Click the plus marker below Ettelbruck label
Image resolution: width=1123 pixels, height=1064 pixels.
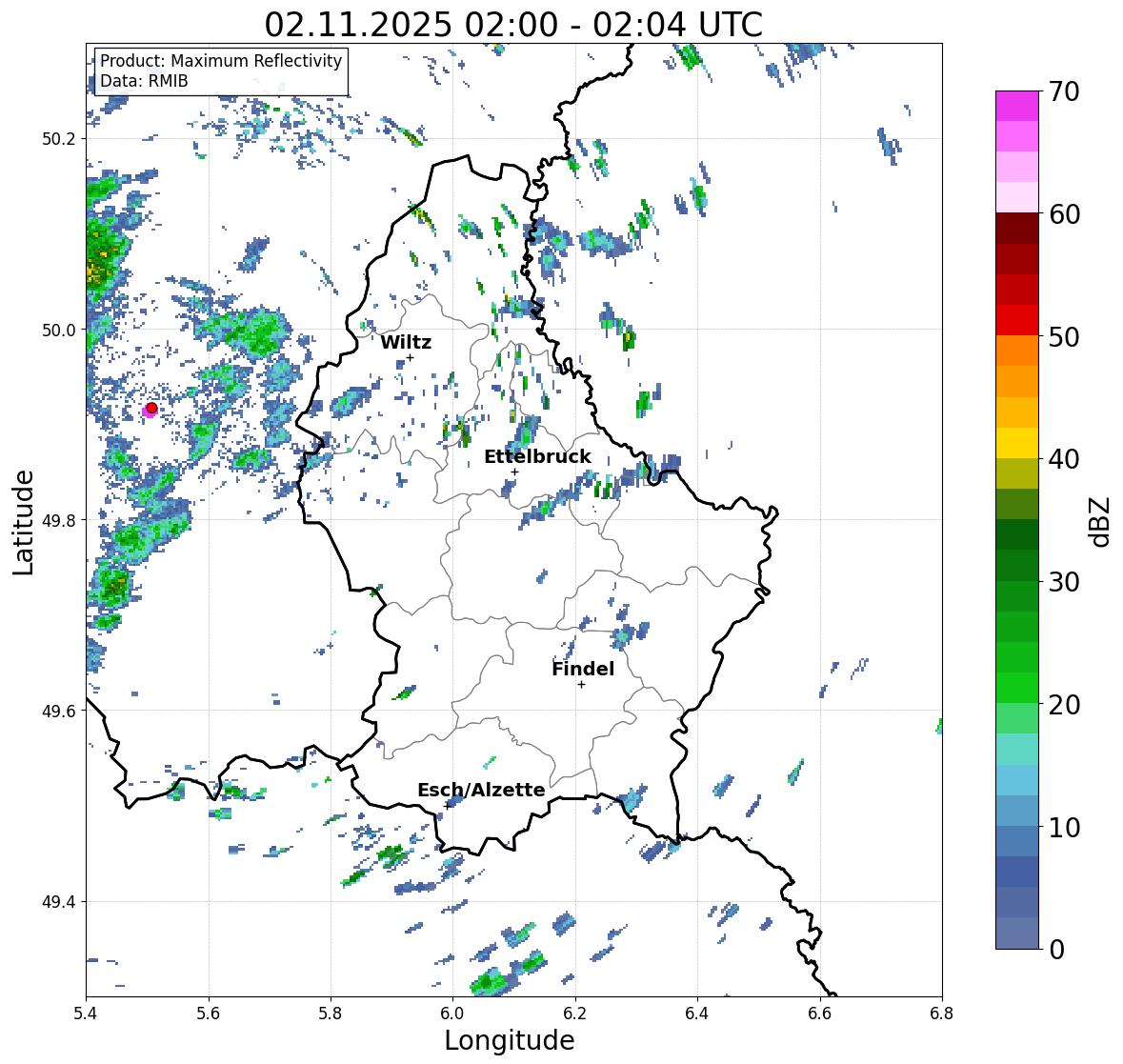coord(515,472)
